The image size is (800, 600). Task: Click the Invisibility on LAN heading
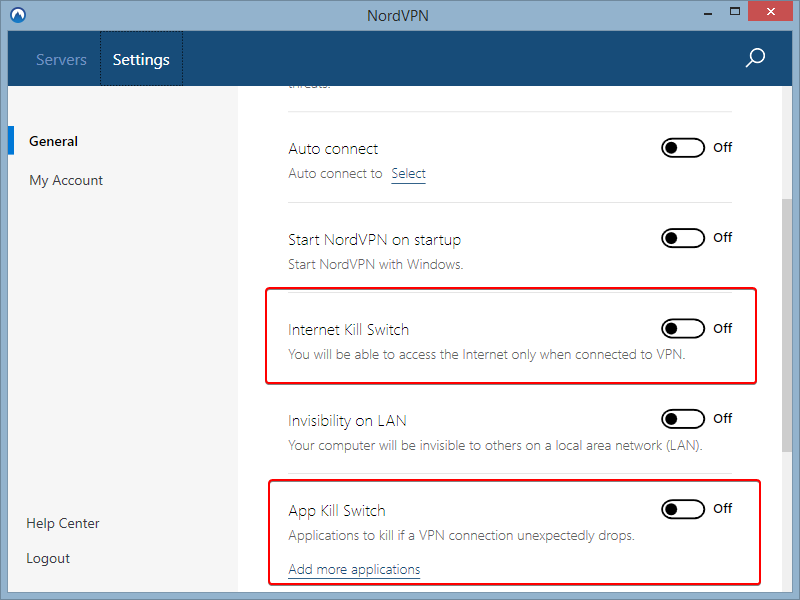coord(347,421)
